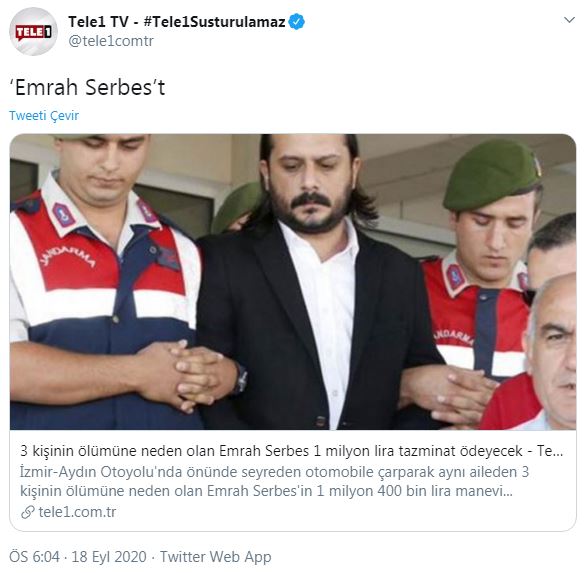The height and width of the screenshot is (573, 587).
Task: Open the tele1.com.tr domain link
Action: pos(77,512)
